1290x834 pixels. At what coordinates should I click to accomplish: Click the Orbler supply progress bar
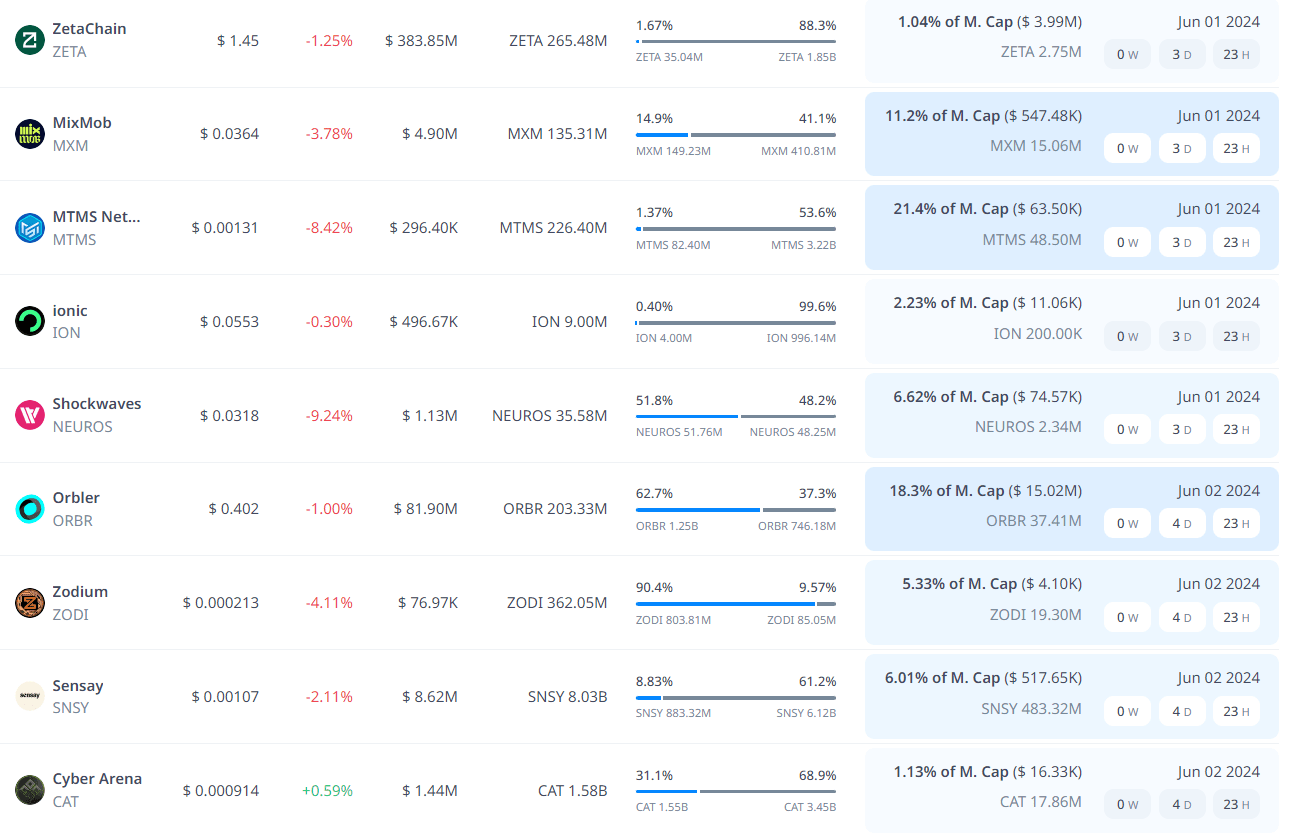pyautogui.click(x=736, y=510)
